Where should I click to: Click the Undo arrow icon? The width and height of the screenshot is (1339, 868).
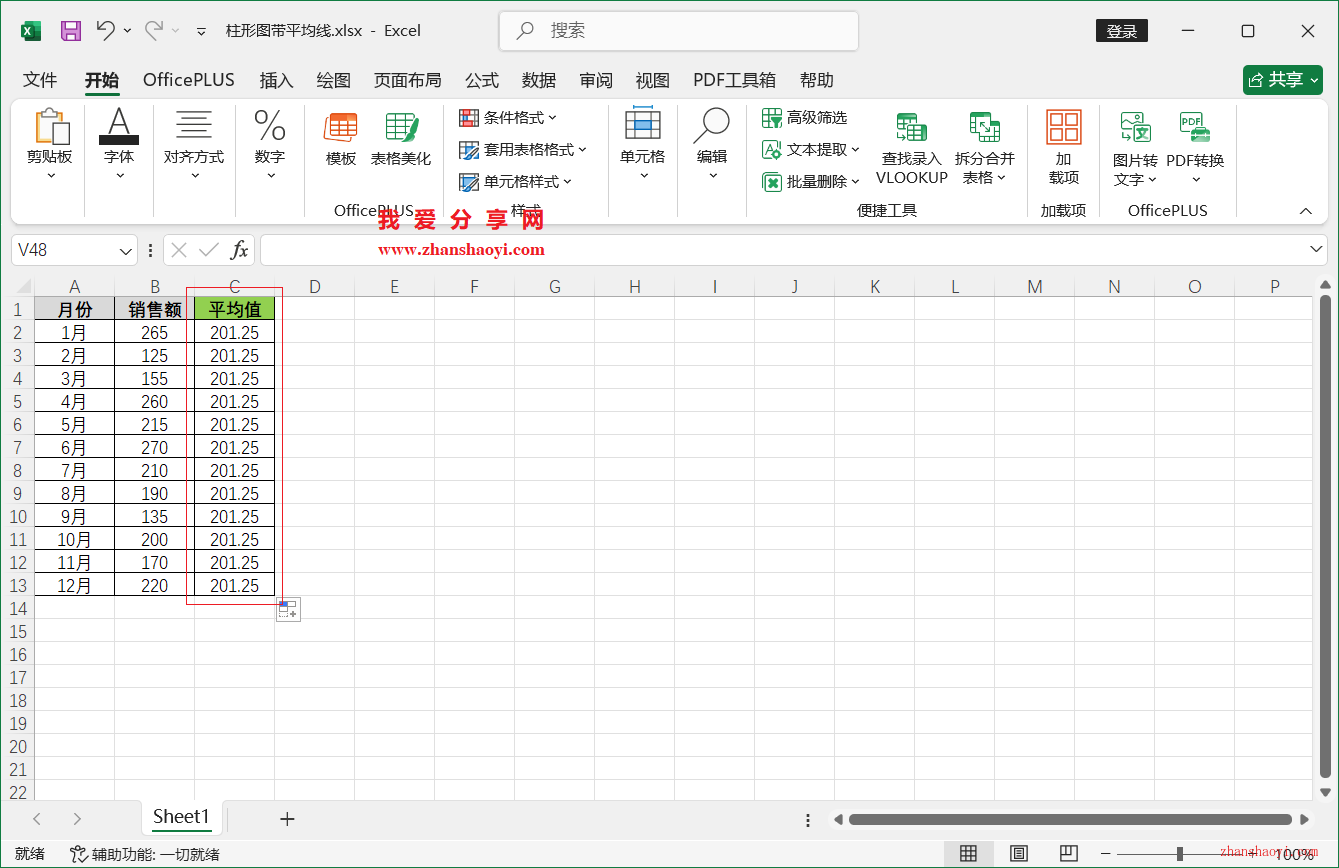tap(106, 31)
